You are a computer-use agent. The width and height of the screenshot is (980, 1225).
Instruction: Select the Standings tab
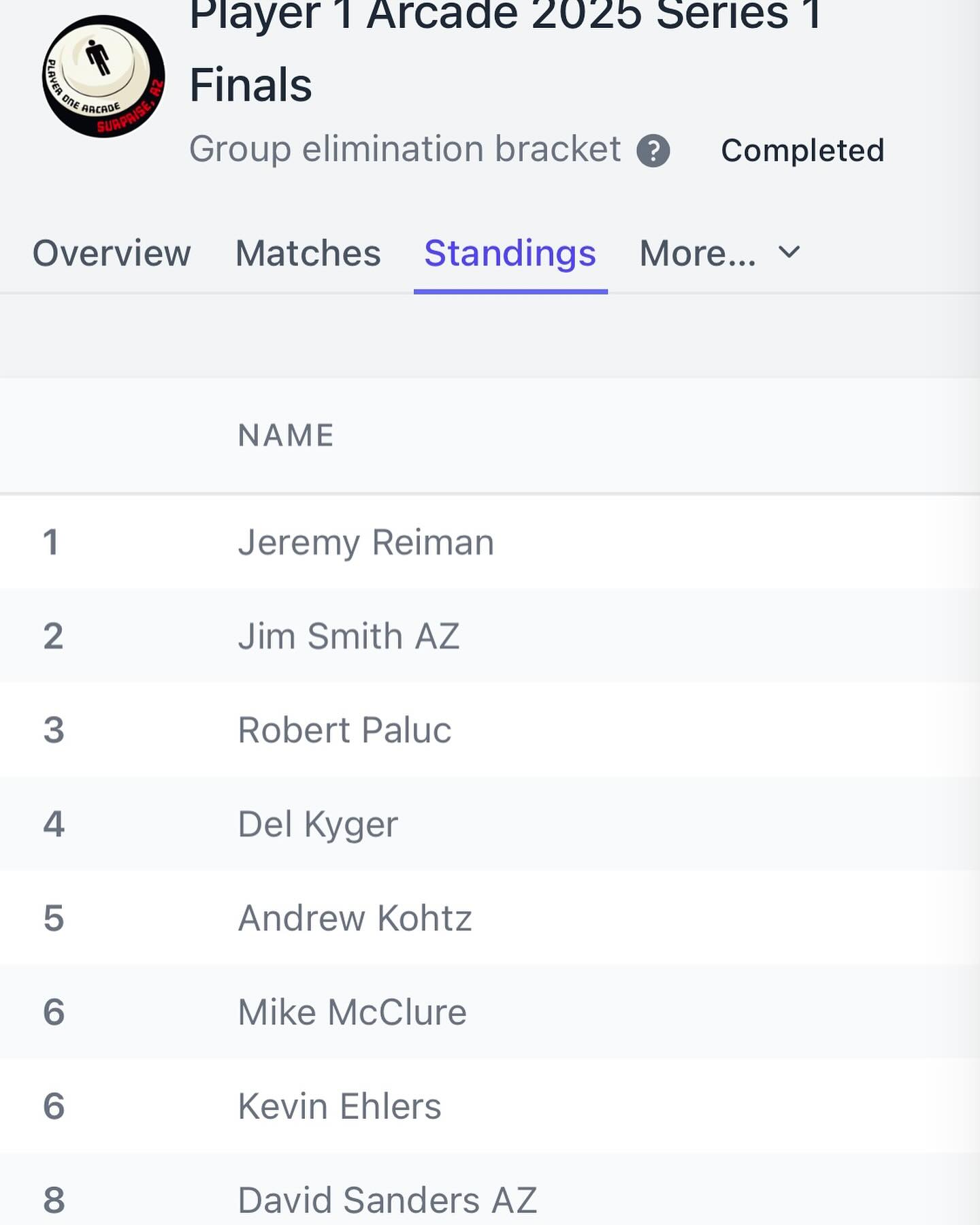pos(510,253)
